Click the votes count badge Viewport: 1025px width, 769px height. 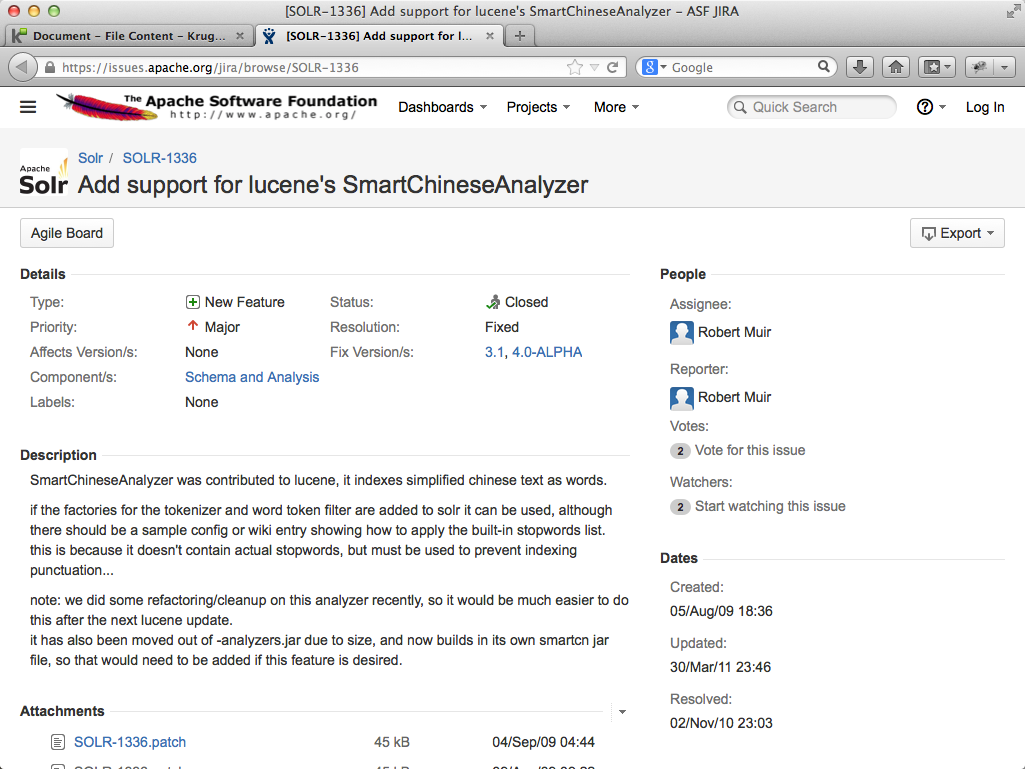pos(680,451)
